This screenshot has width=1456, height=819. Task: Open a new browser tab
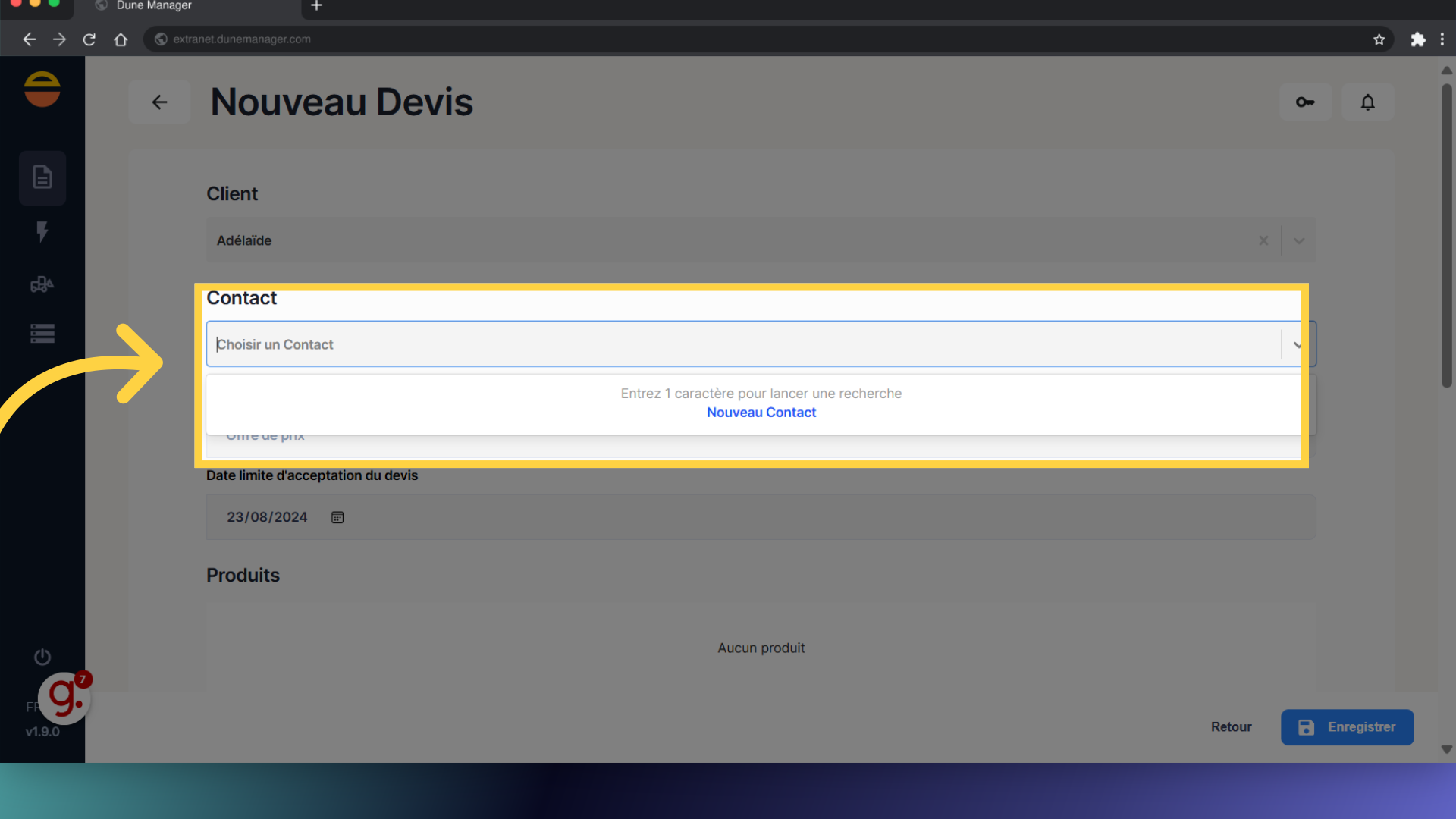317,6
